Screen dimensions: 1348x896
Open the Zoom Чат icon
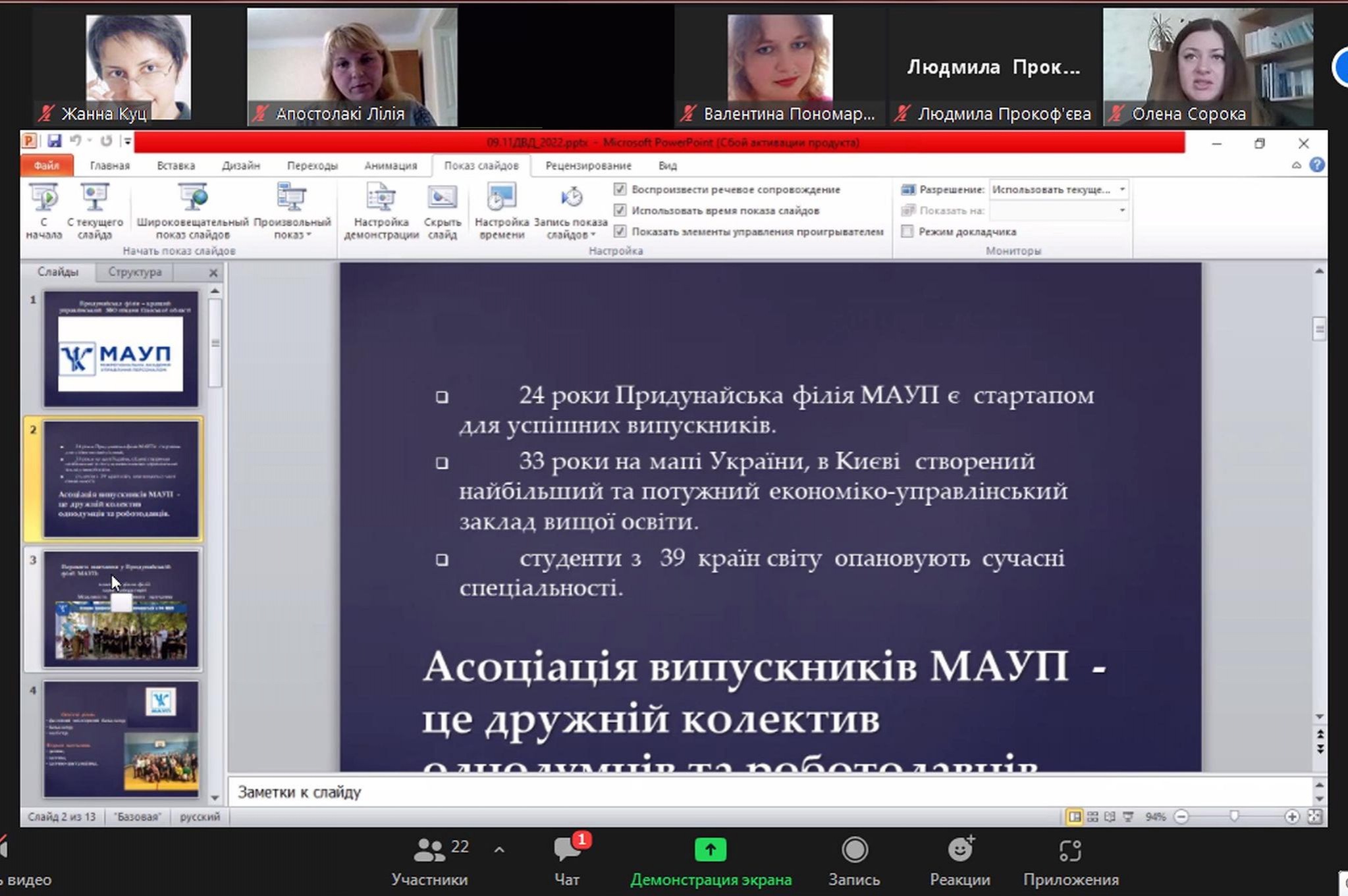point(566,850)
